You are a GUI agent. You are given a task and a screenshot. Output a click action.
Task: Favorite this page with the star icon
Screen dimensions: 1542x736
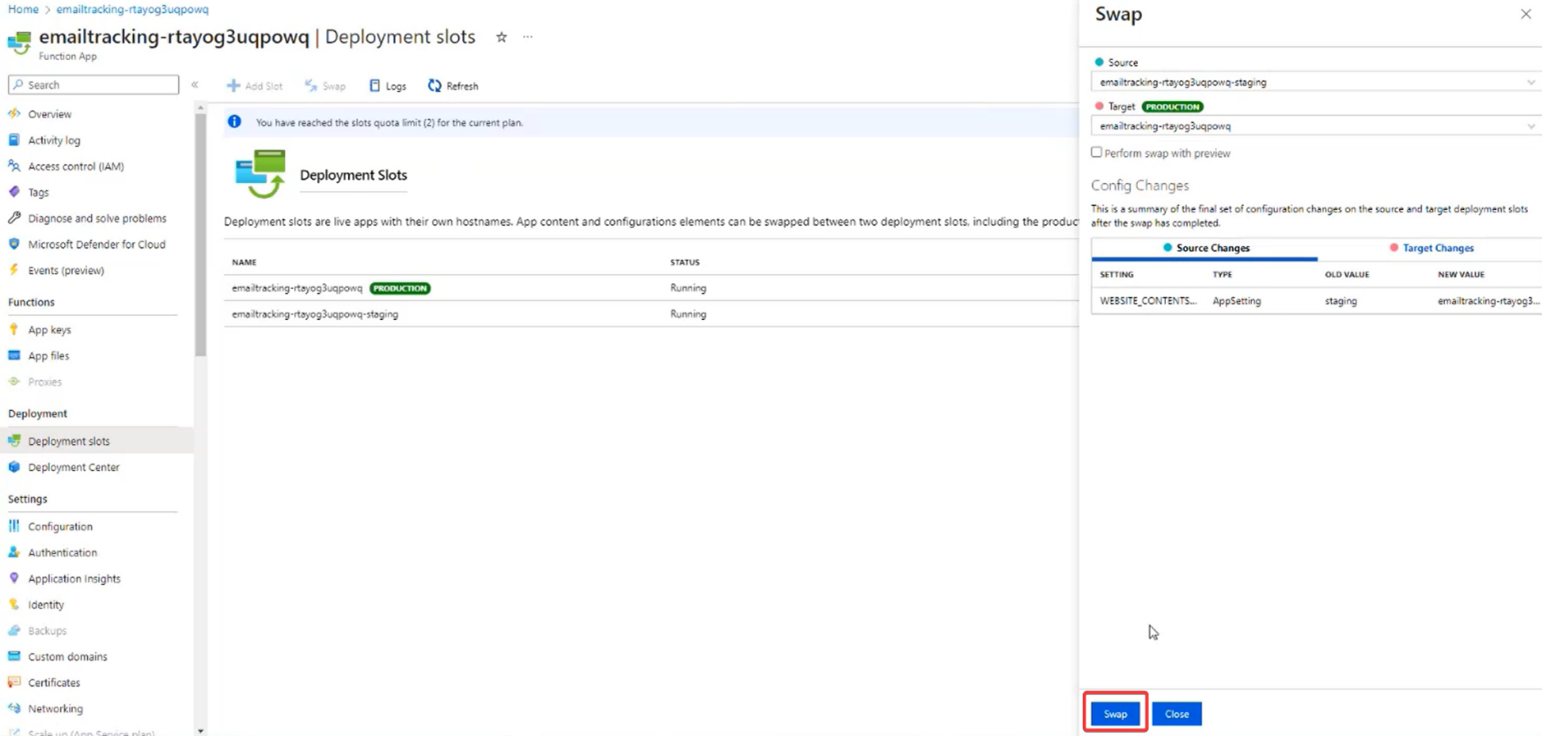pos(501,37)
